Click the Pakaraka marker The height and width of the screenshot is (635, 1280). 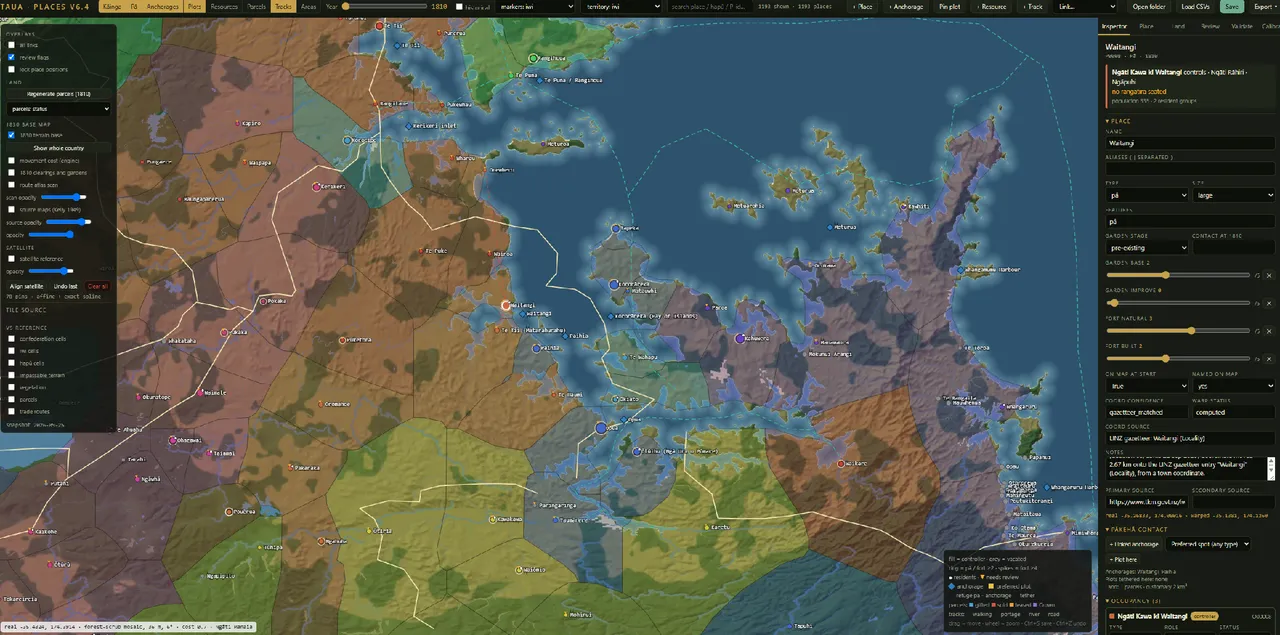pyautogui.click(x=289, y=467)
